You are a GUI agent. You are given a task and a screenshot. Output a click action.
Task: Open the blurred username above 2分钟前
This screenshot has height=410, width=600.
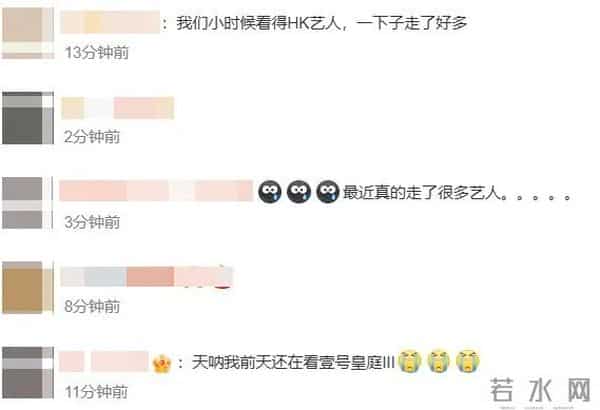tap(118, 108)
